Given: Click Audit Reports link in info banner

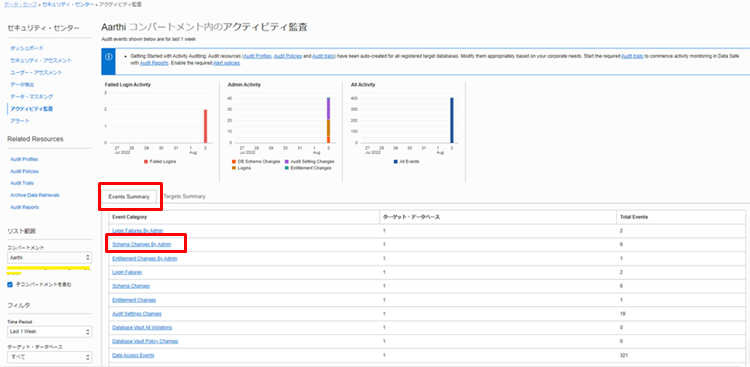Looking at the screenshot, I should pyautogui.click(x=154, y=63).
